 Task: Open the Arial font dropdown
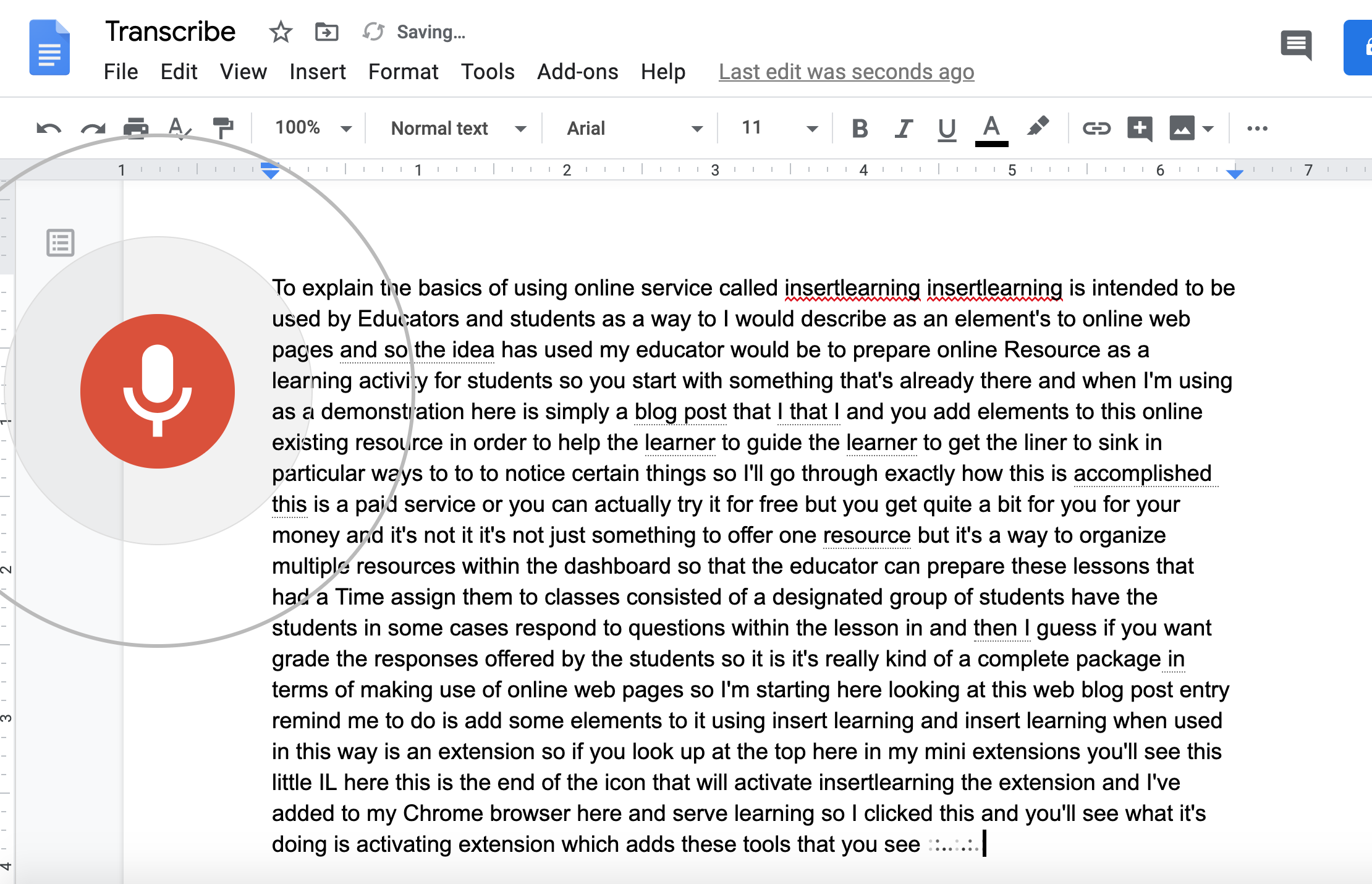[x=635, y=128]
